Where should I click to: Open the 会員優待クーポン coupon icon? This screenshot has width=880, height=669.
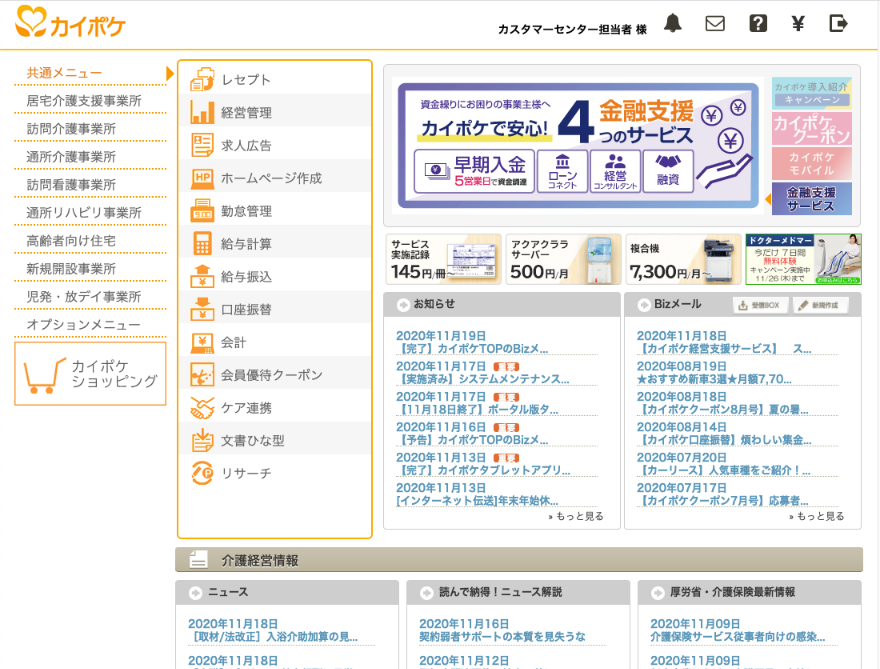tap(202, 375)
